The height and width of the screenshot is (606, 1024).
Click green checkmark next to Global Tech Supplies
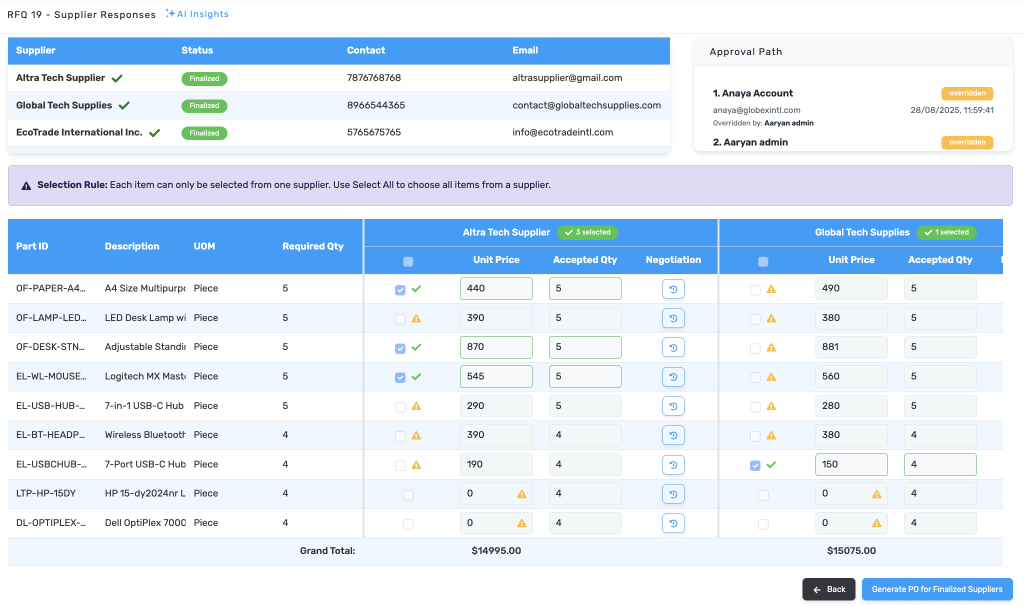pos(124,105)
